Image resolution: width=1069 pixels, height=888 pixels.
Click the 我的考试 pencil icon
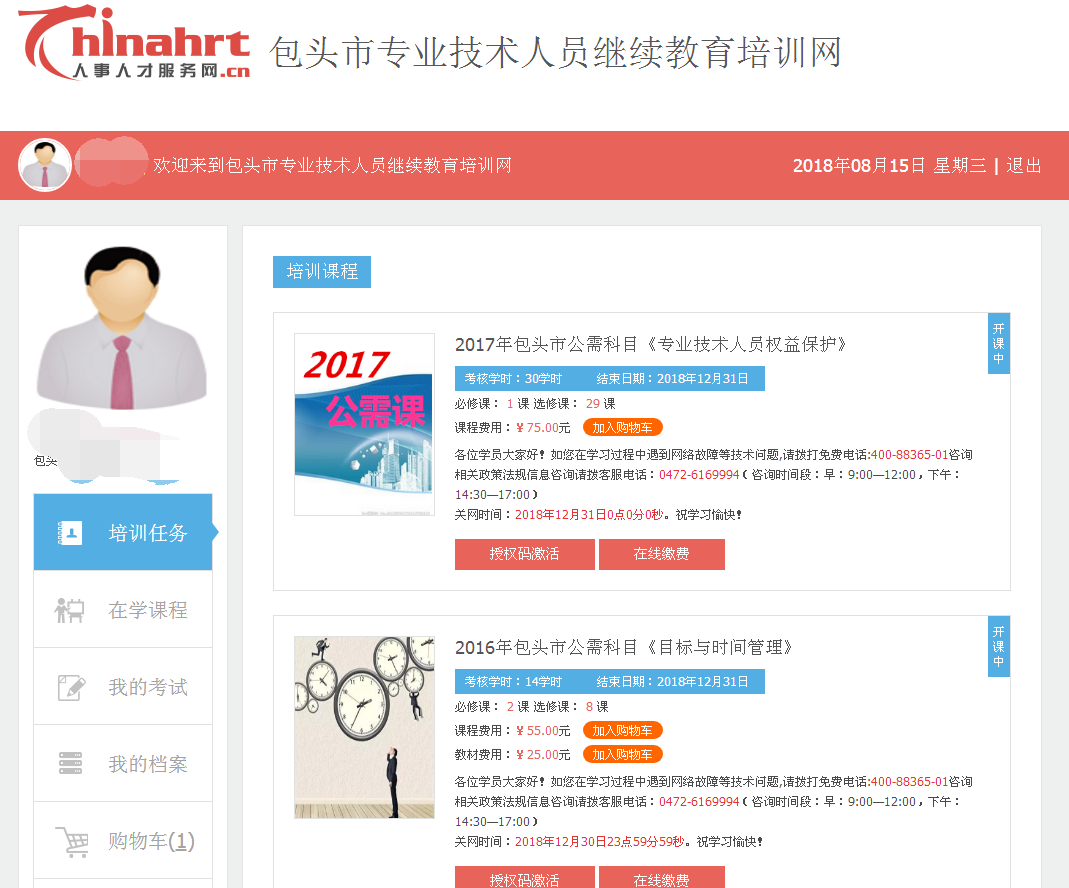coord(72,687)
